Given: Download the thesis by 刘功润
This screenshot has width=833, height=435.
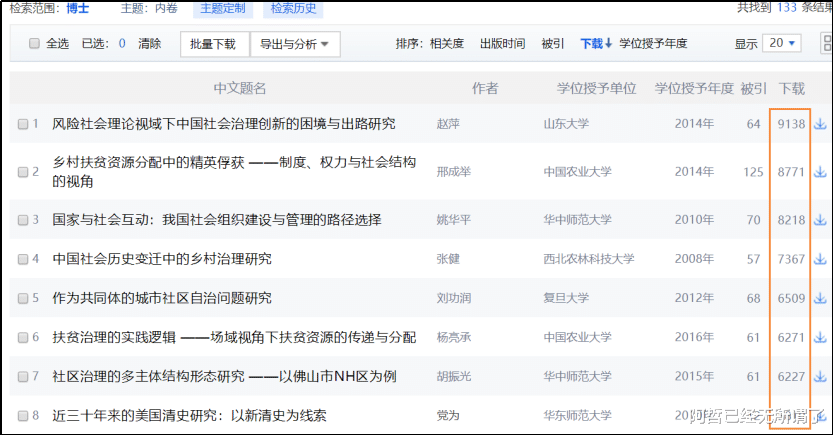Looking at the screenshot, I should (x=820, y=298).
